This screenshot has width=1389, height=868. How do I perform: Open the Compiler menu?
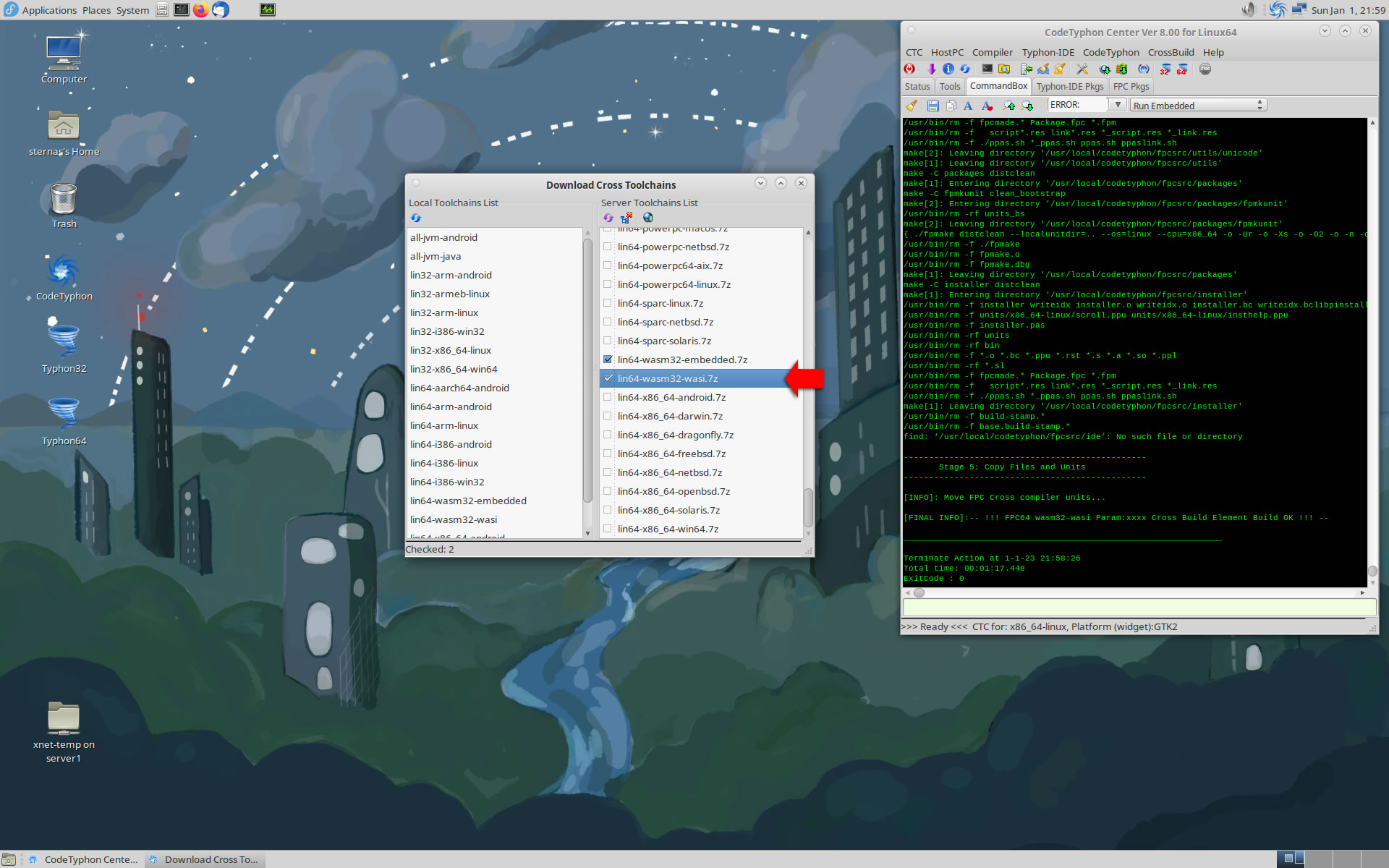(992, 52)
